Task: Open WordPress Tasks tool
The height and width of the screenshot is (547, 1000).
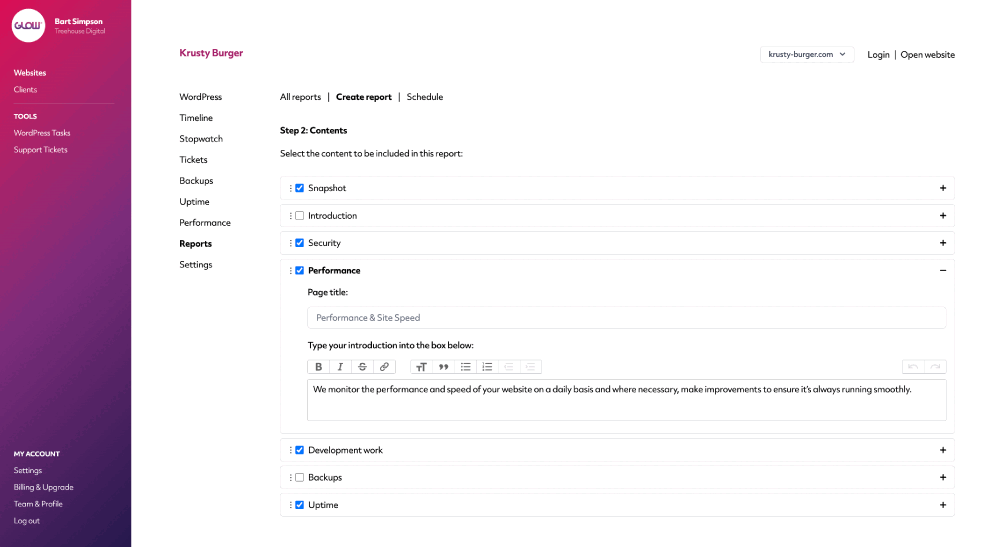Action: (x=42, y=133)
